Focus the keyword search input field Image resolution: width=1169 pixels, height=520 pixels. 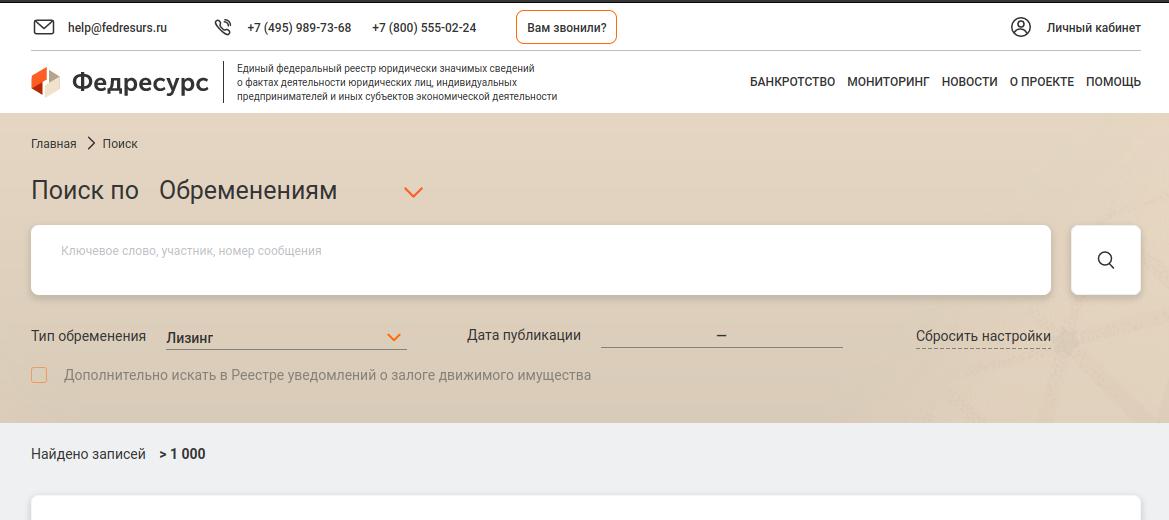(x=540, y=259)
